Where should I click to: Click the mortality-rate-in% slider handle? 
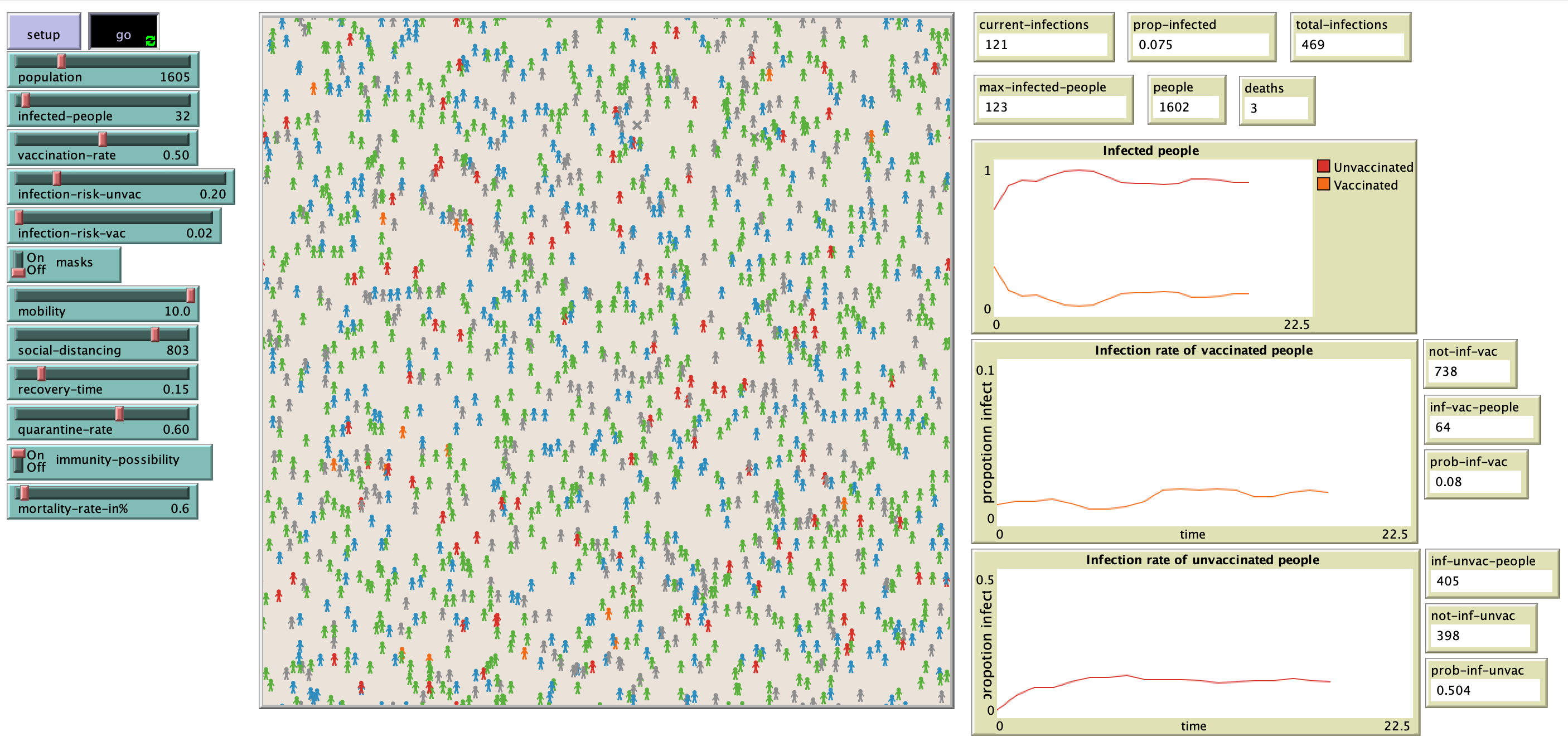click(x=25, y=492)
